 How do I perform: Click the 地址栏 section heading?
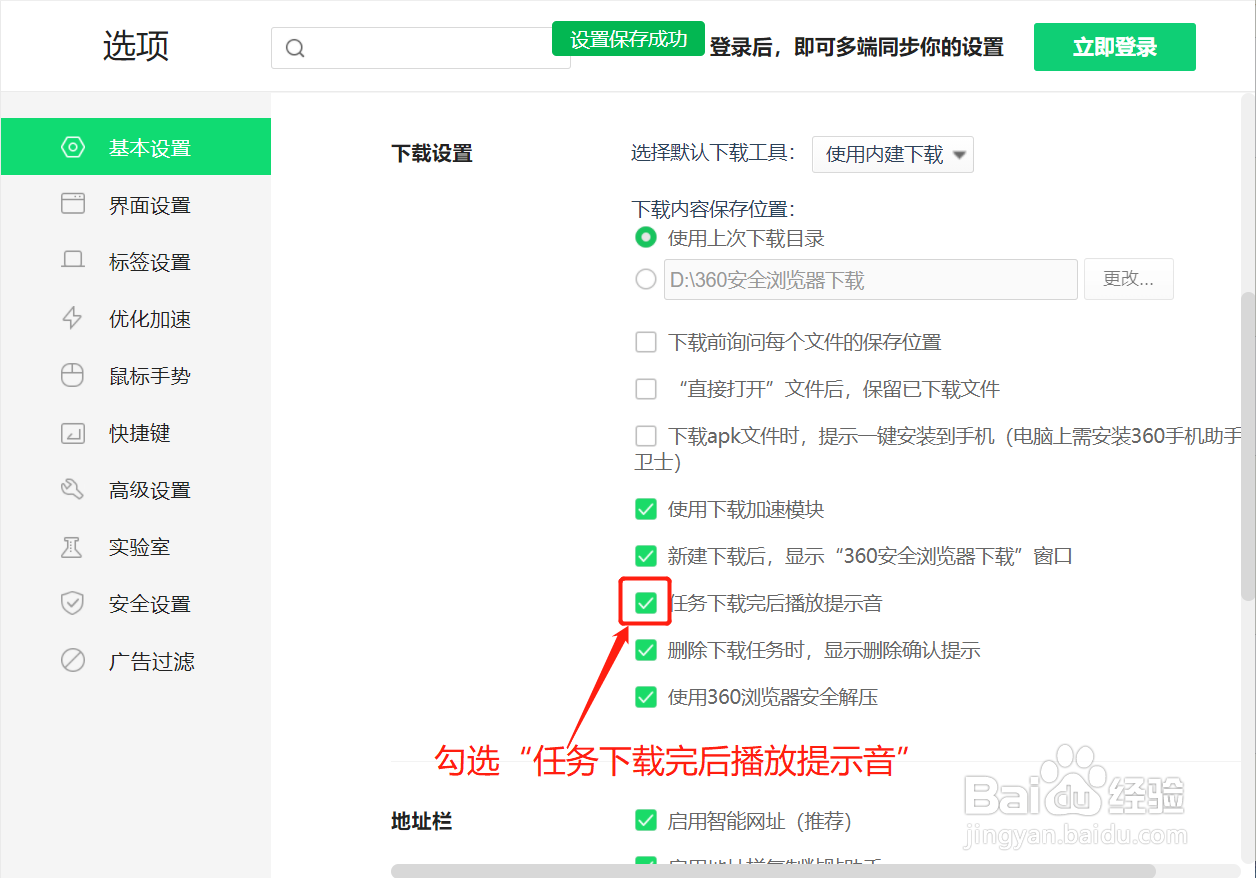point(421,822)
